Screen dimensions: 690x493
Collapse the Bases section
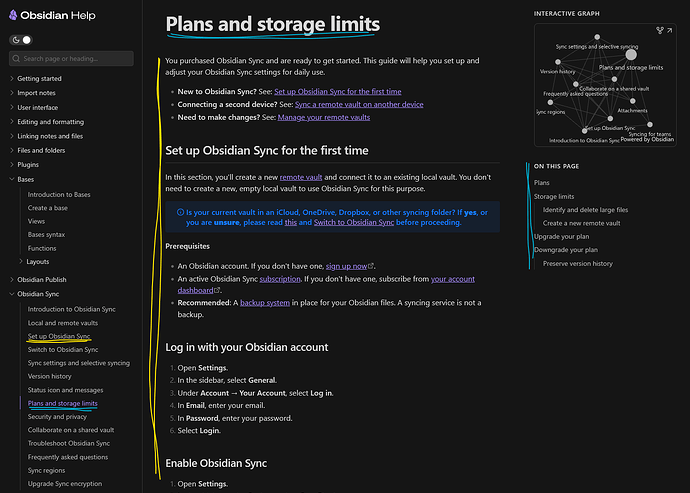[x=11, y=179]
